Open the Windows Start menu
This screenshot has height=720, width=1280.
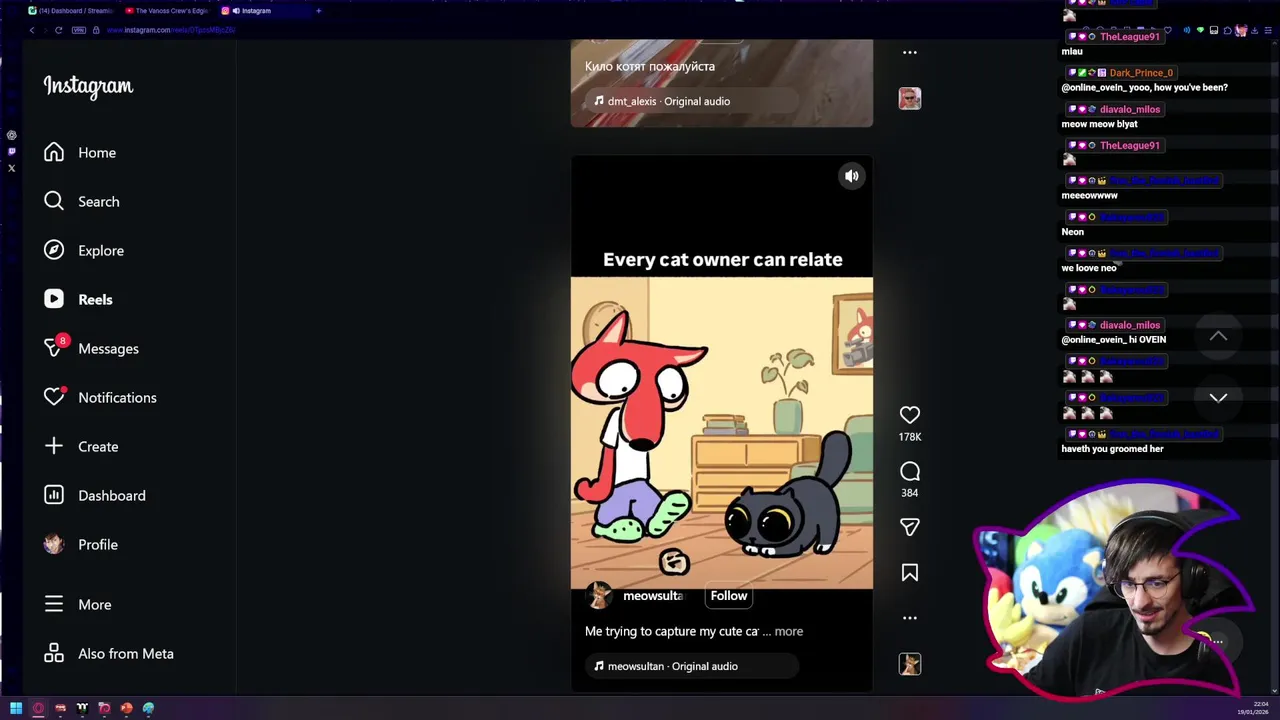(x=16, y=709)
